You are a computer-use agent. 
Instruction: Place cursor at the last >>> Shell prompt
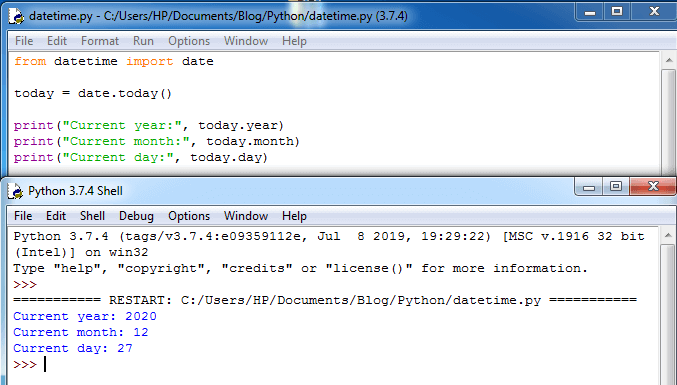pos(45,364)
